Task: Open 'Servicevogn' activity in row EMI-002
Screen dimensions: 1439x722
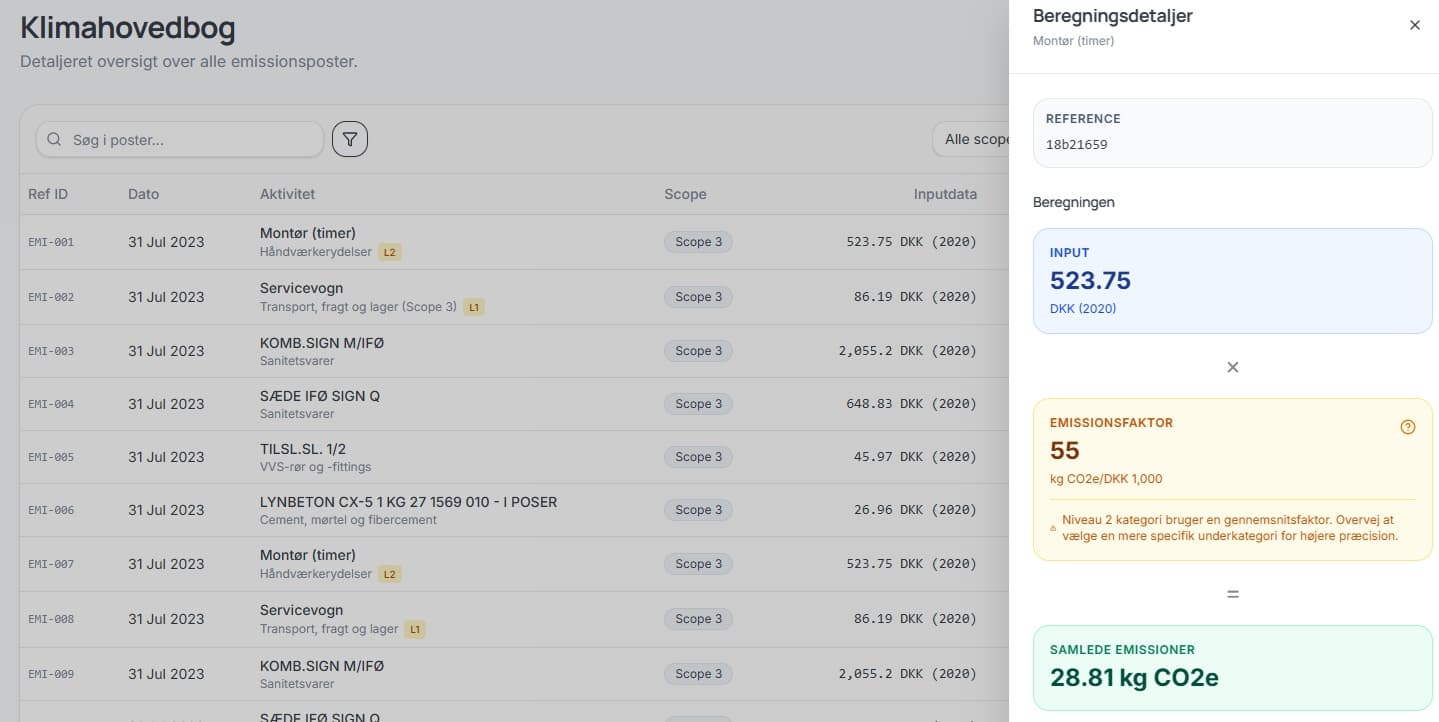Action: coord(301,288)
